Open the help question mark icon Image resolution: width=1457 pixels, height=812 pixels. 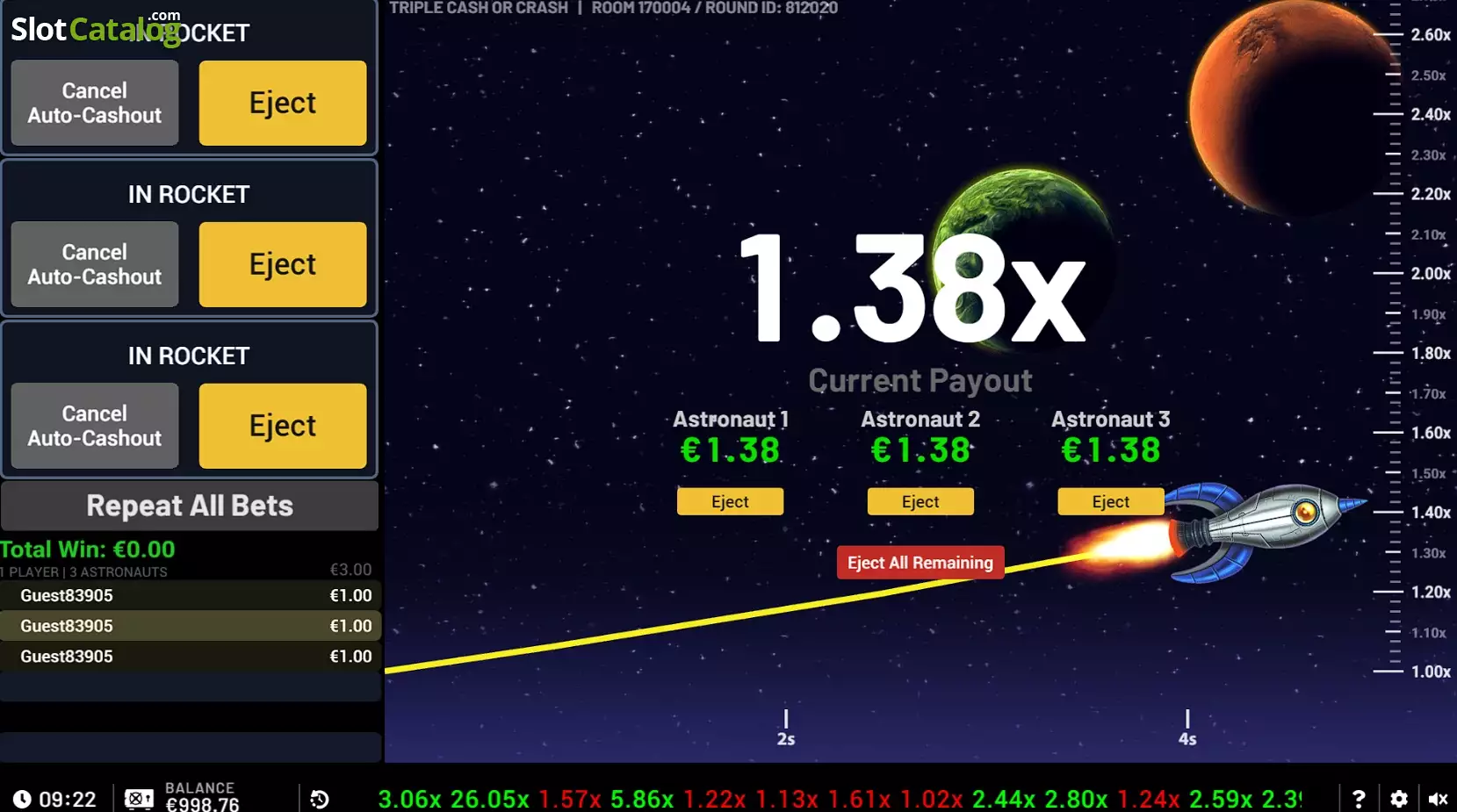pos(1359,799)
